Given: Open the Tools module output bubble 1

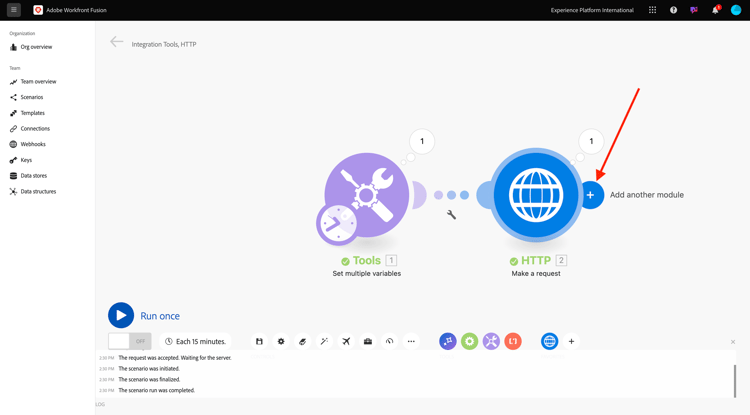Looking at the screenshot, I should point(422,141).
